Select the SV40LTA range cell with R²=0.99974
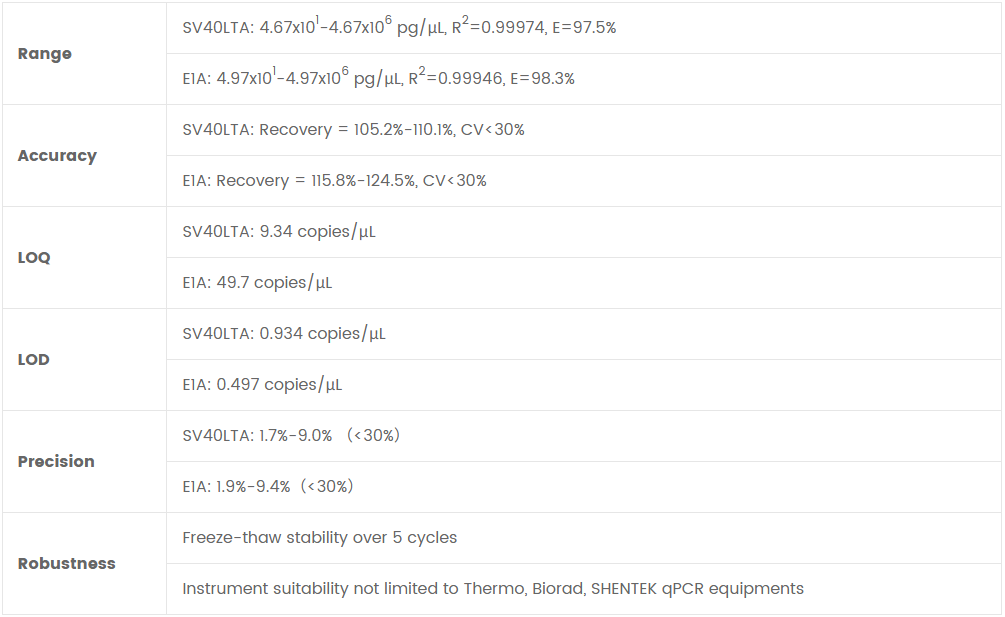The width and height of the screenshot is (1005, 617). tap(399, 28)
